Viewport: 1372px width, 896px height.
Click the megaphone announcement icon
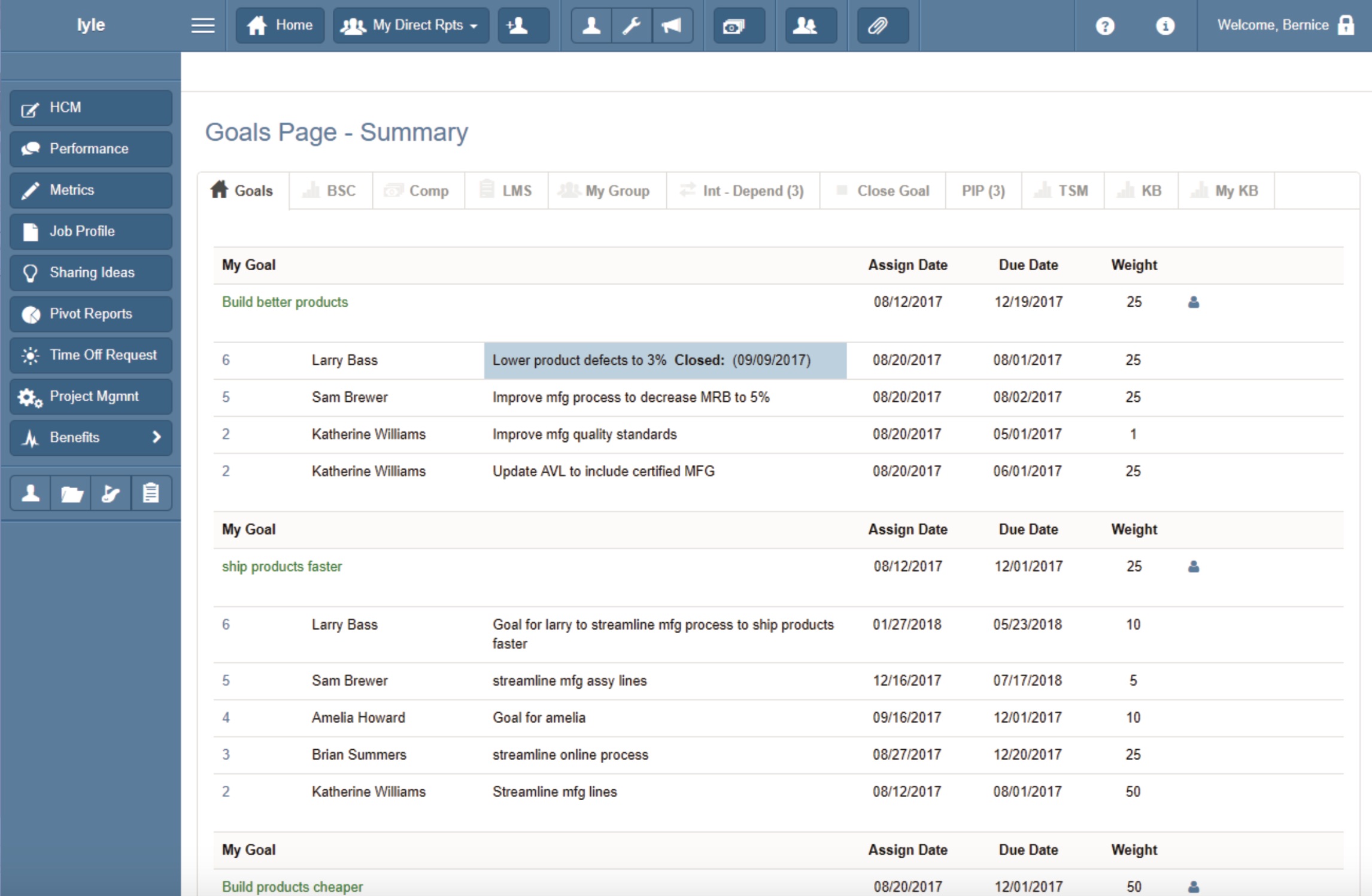[672, 26]
